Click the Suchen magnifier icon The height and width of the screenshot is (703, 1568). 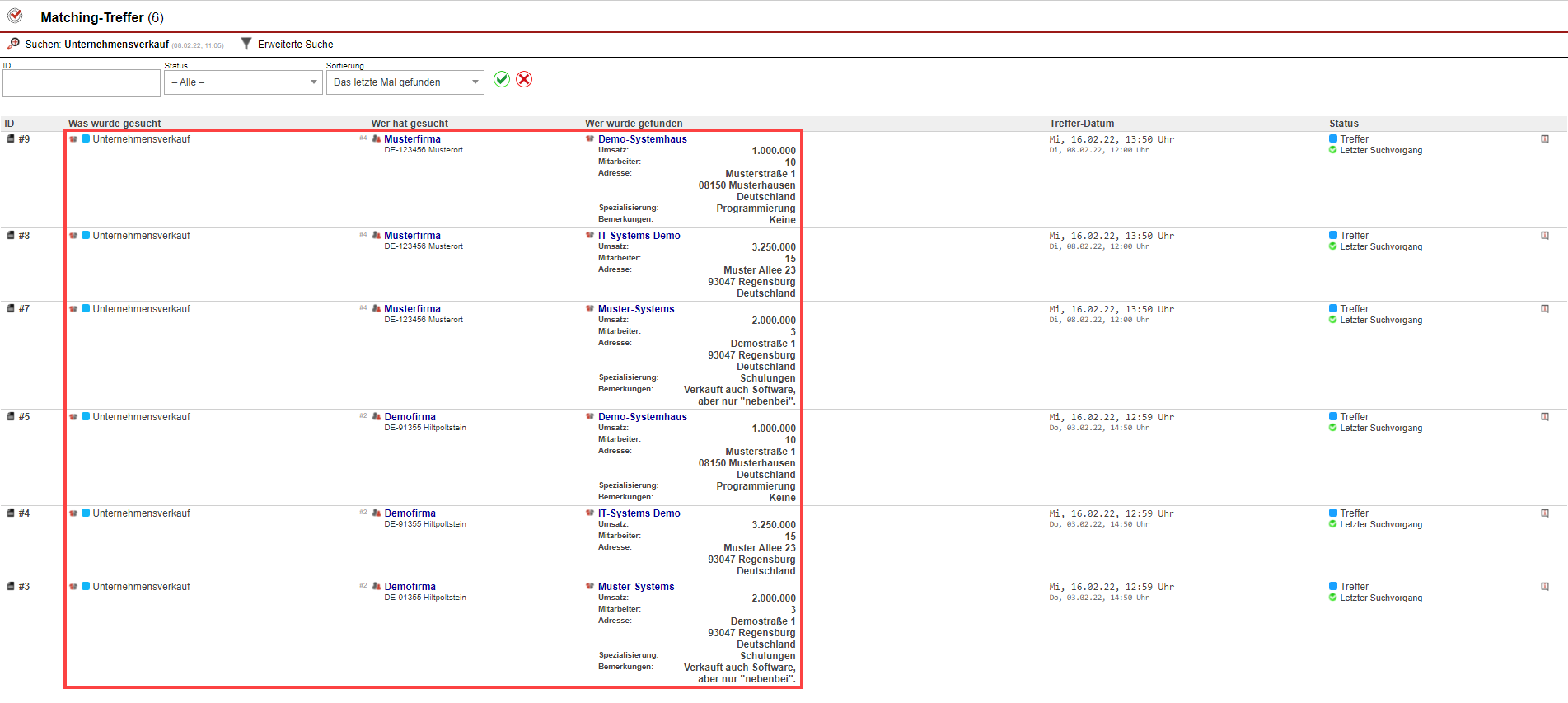(x=13, y=44)
